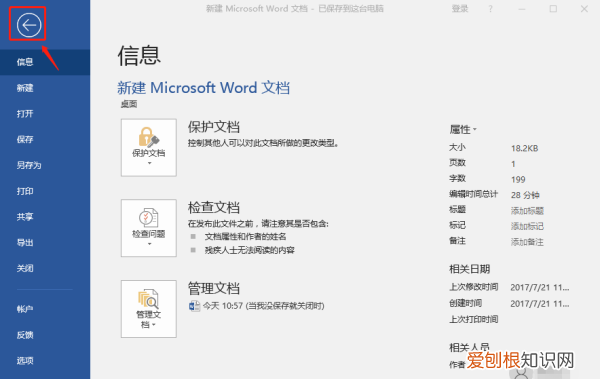
Task: Click the question mark help icon
Action: tap(491, 9)
